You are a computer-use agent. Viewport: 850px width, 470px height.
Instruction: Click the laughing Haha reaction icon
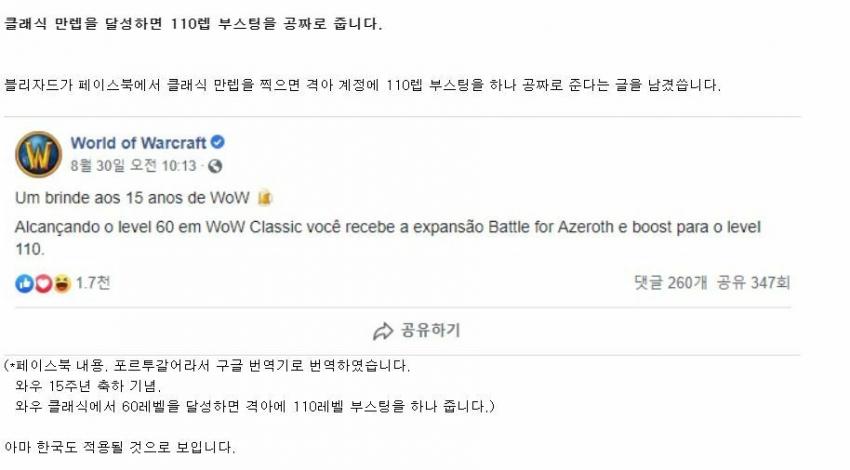pyautogui.click(x=62, y=283)
